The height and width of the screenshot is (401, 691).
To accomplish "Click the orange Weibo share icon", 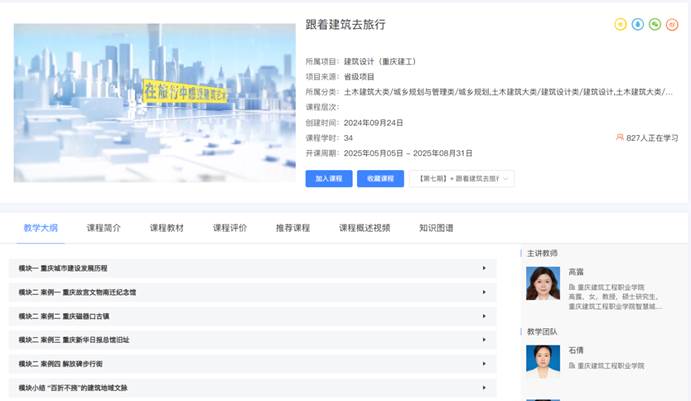I will pos(671,24).
